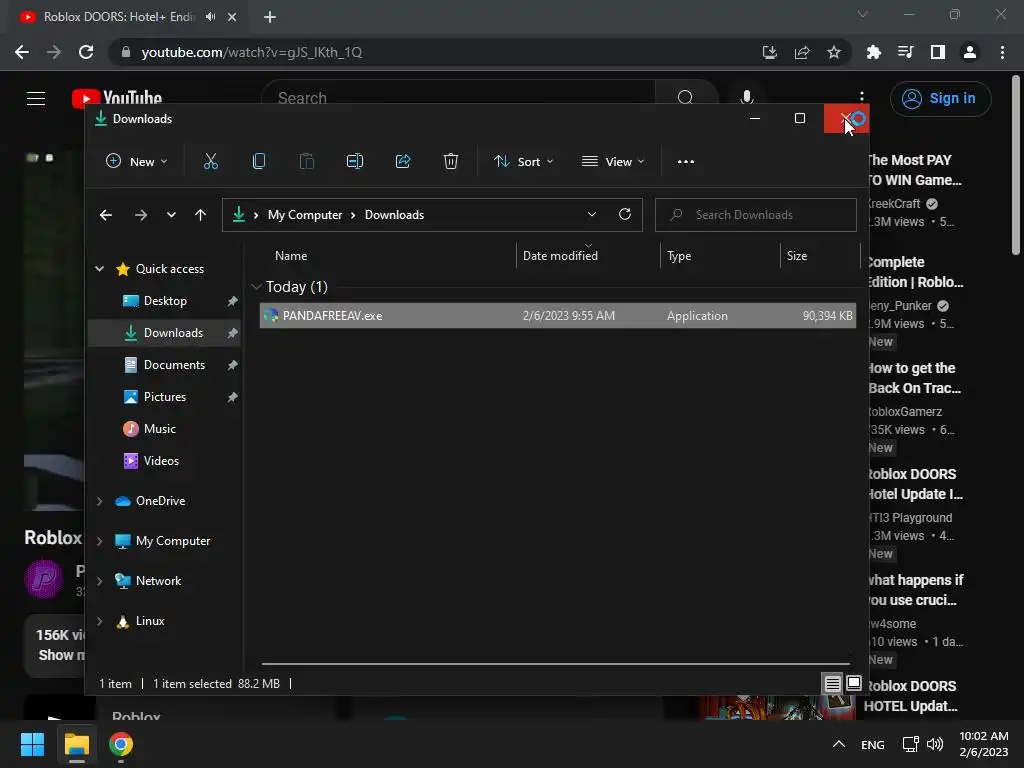1024x768 pixels.
Task: Mute tab using the speaker icon on tab
Action: coord(210,17)
